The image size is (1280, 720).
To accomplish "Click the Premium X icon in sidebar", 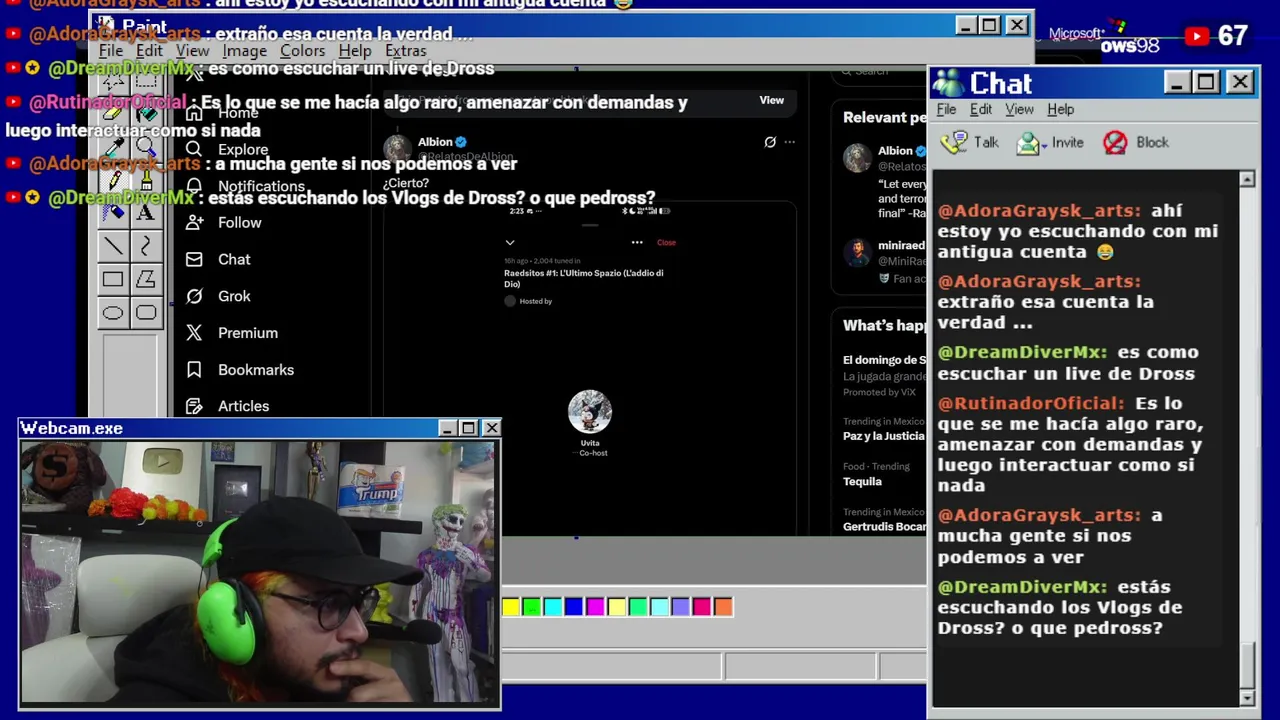I will coord(194,333).
